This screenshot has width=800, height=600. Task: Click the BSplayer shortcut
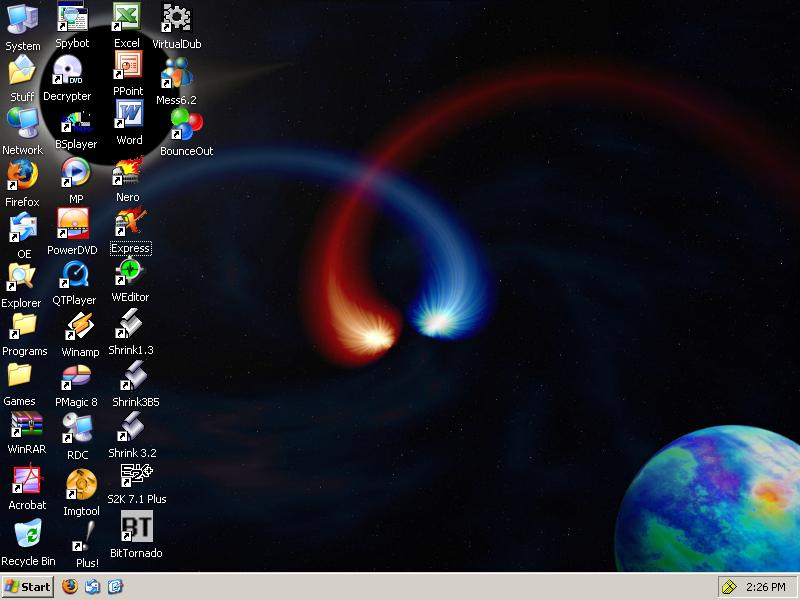[x=77, y=122]
